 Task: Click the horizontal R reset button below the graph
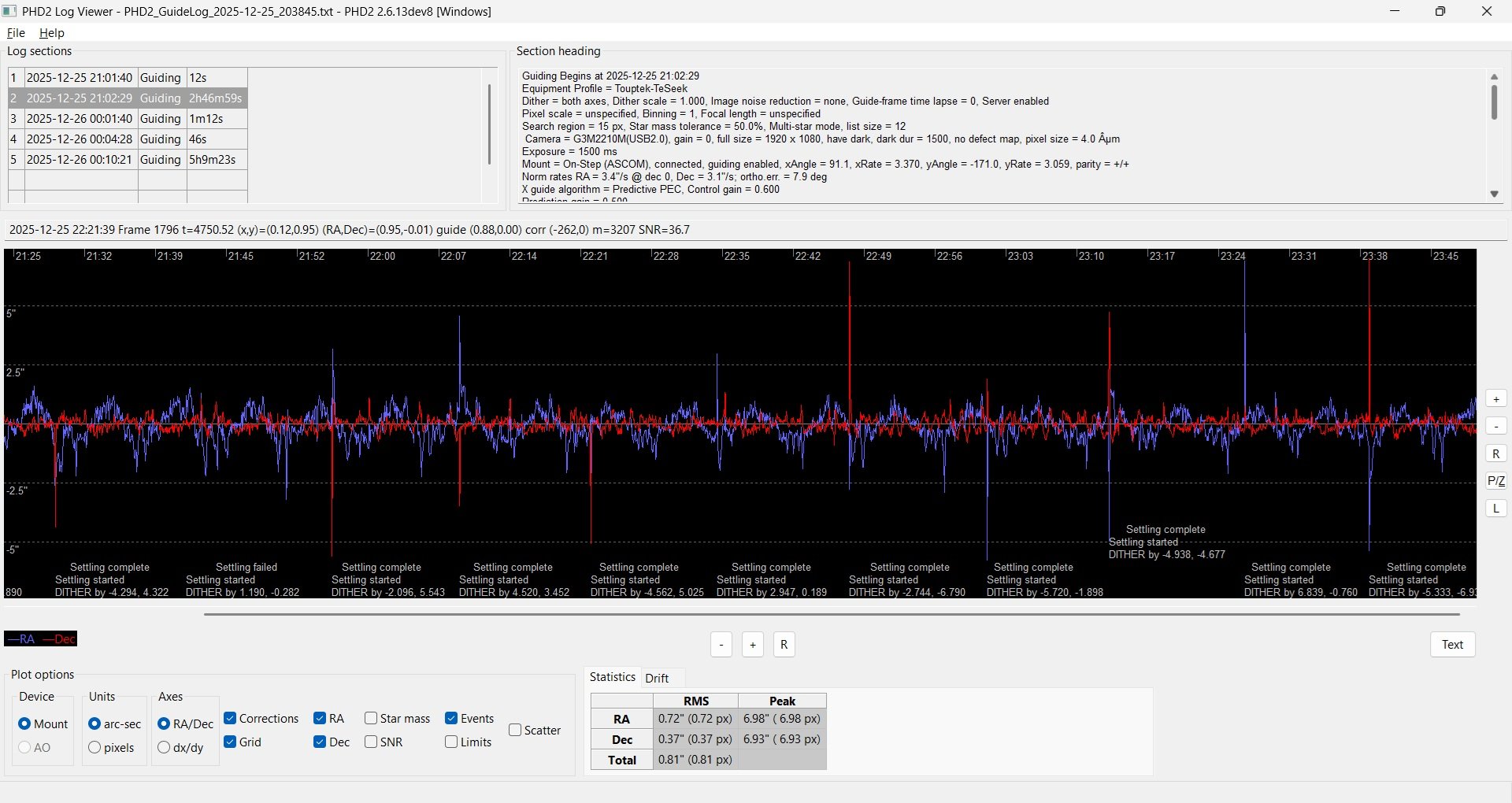(784, 645)
